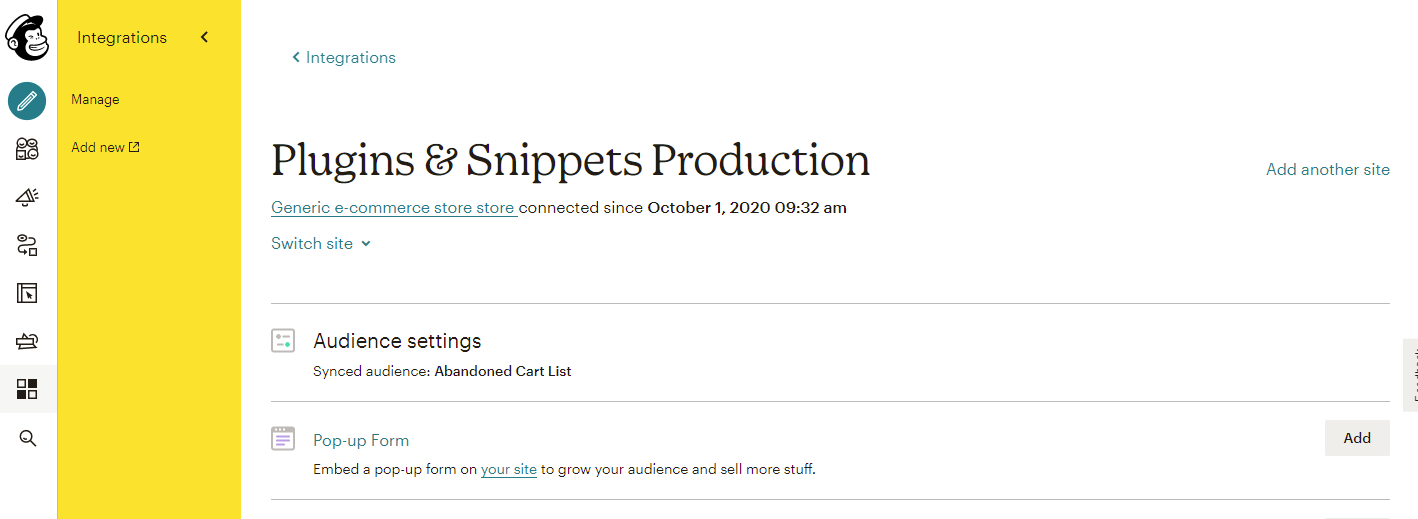Open the Generic e-commerce store link

[393, 208]
